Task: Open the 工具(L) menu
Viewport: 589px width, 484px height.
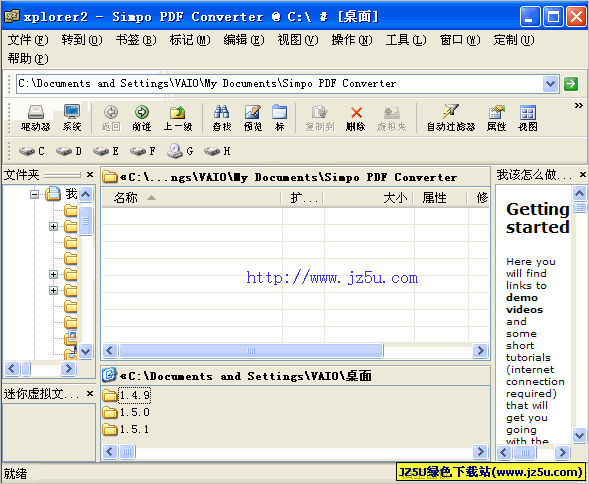Action: (x=406, y=40)
